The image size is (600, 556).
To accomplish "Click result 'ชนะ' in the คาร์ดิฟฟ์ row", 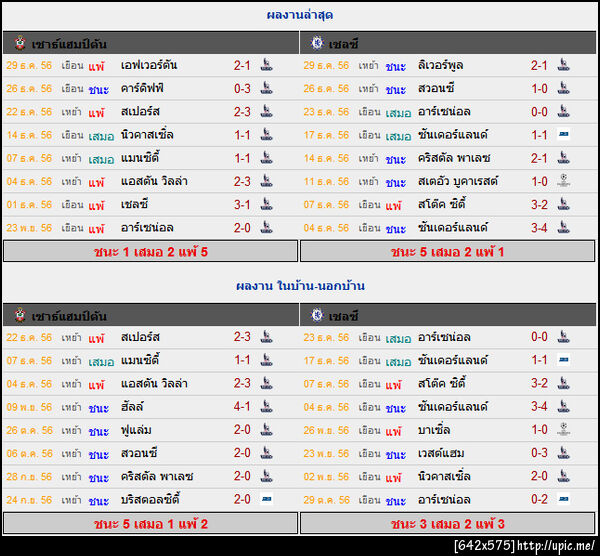I will (99, 90).
